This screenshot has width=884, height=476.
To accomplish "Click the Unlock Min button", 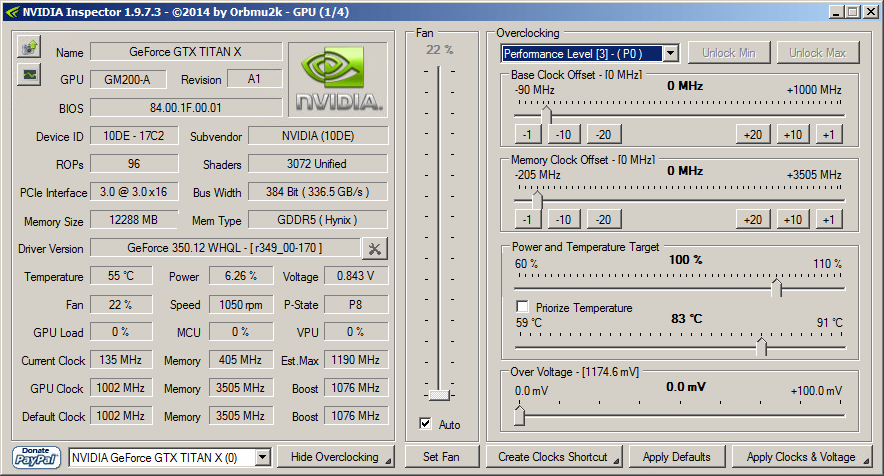I will point(728,53).
